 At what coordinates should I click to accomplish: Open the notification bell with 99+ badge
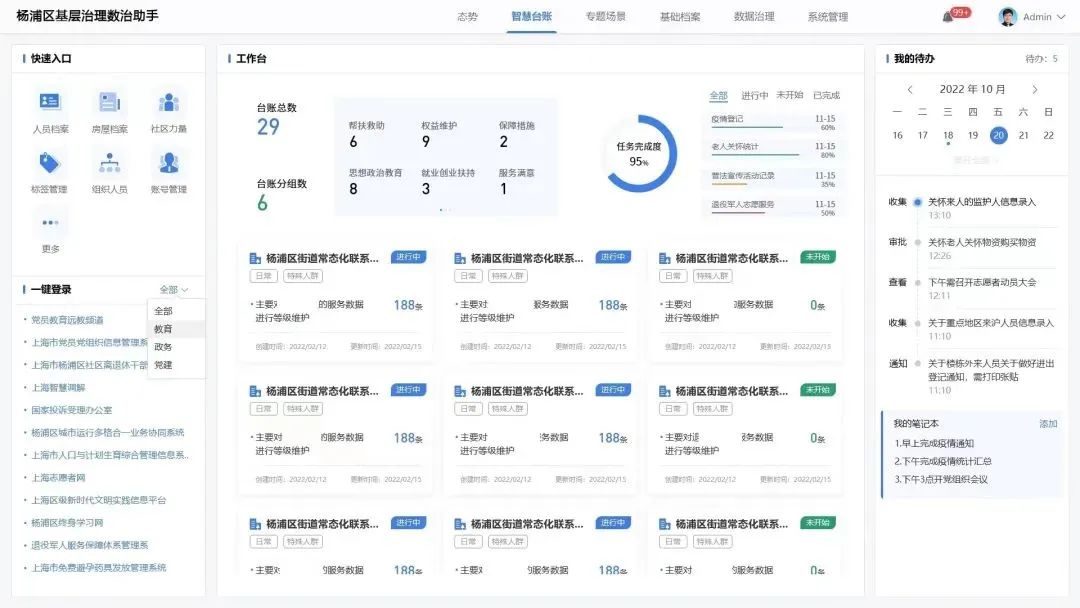(948, 17)
